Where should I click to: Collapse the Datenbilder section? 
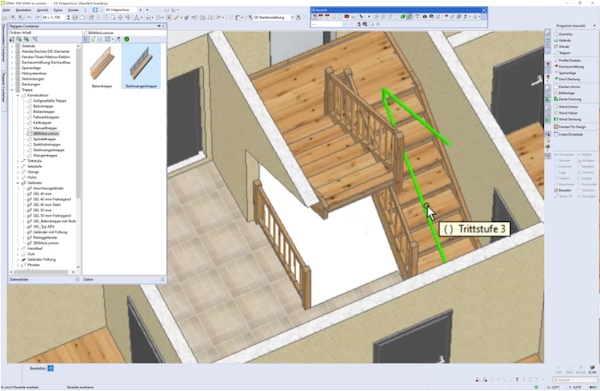pos(77,280)
